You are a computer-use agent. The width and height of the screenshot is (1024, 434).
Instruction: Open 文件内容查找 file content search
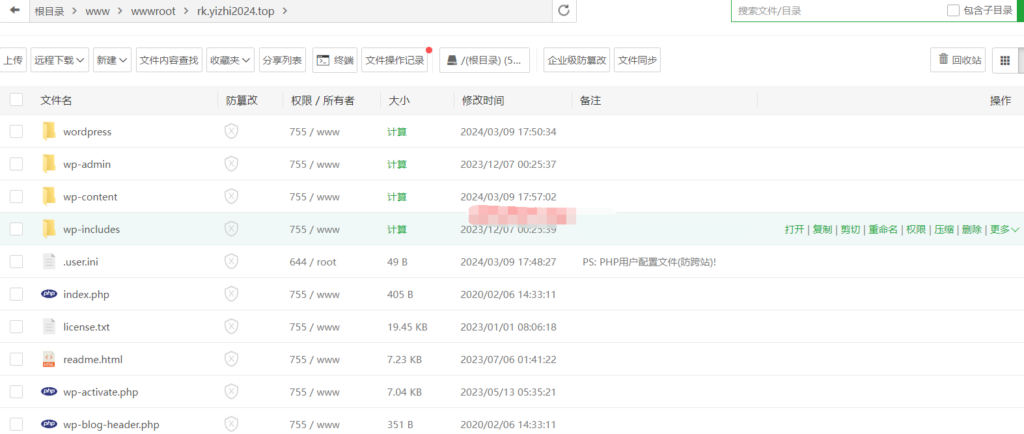tap(169, 60)
